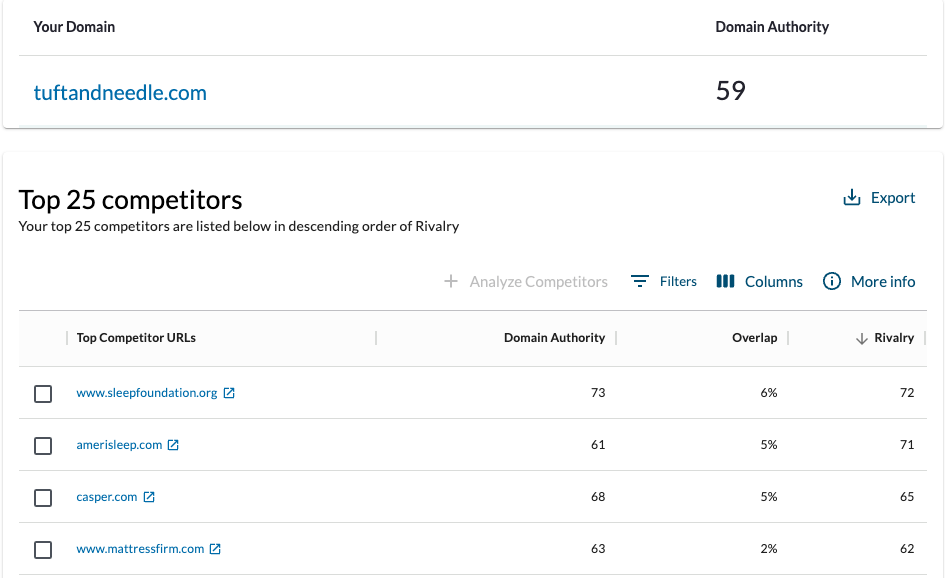The image size is (945, 578).
Task: Sort by Rivalry column arrow
Action: (861, 339)
